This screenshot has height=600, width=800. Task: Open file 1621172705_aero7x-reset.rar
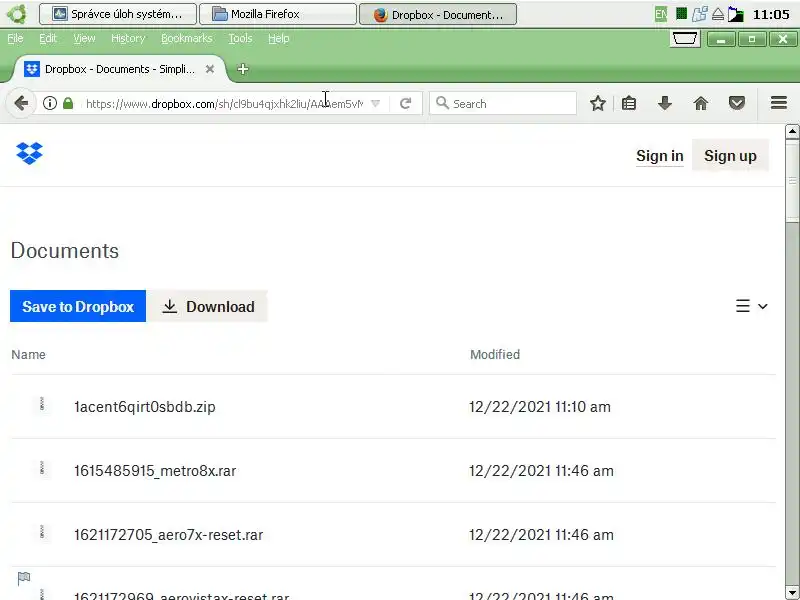tap(168, 535)
